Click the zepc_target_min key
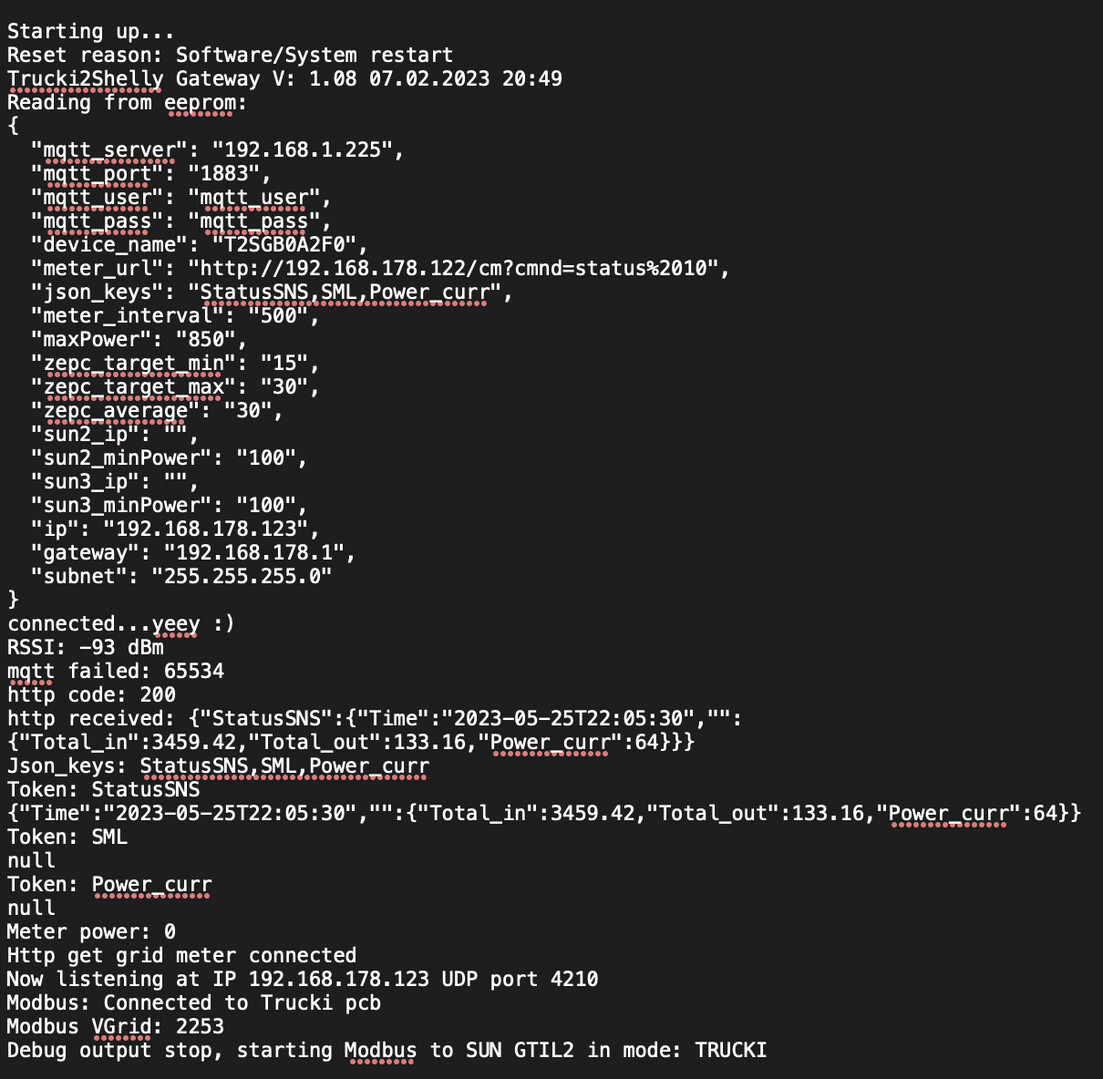The height and width of the screenshot is (1079, 1103). pos(134,364)
